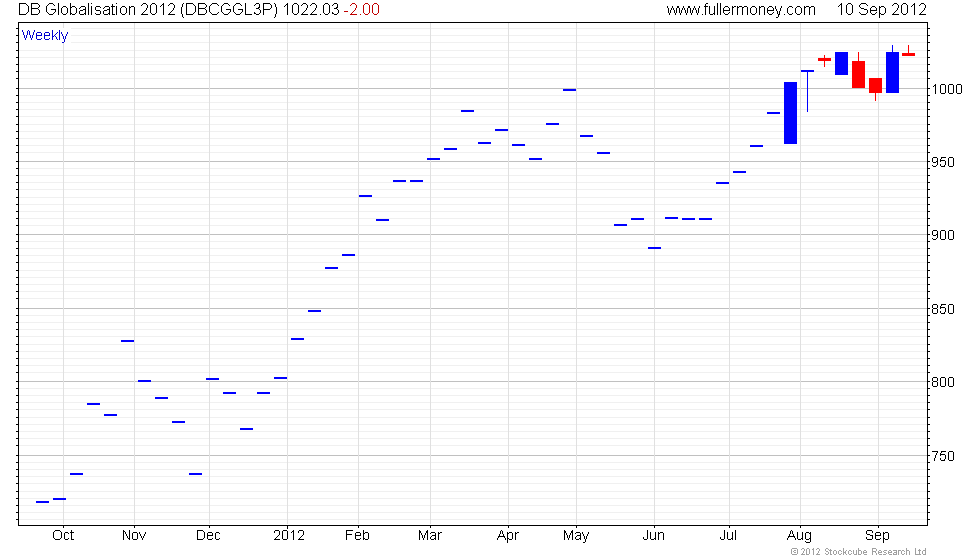Click the chart title 'DB Globalisation 2012 (DBCGGL3P)'
Viewport: 980px width, 560px height.
pos(148,9)
